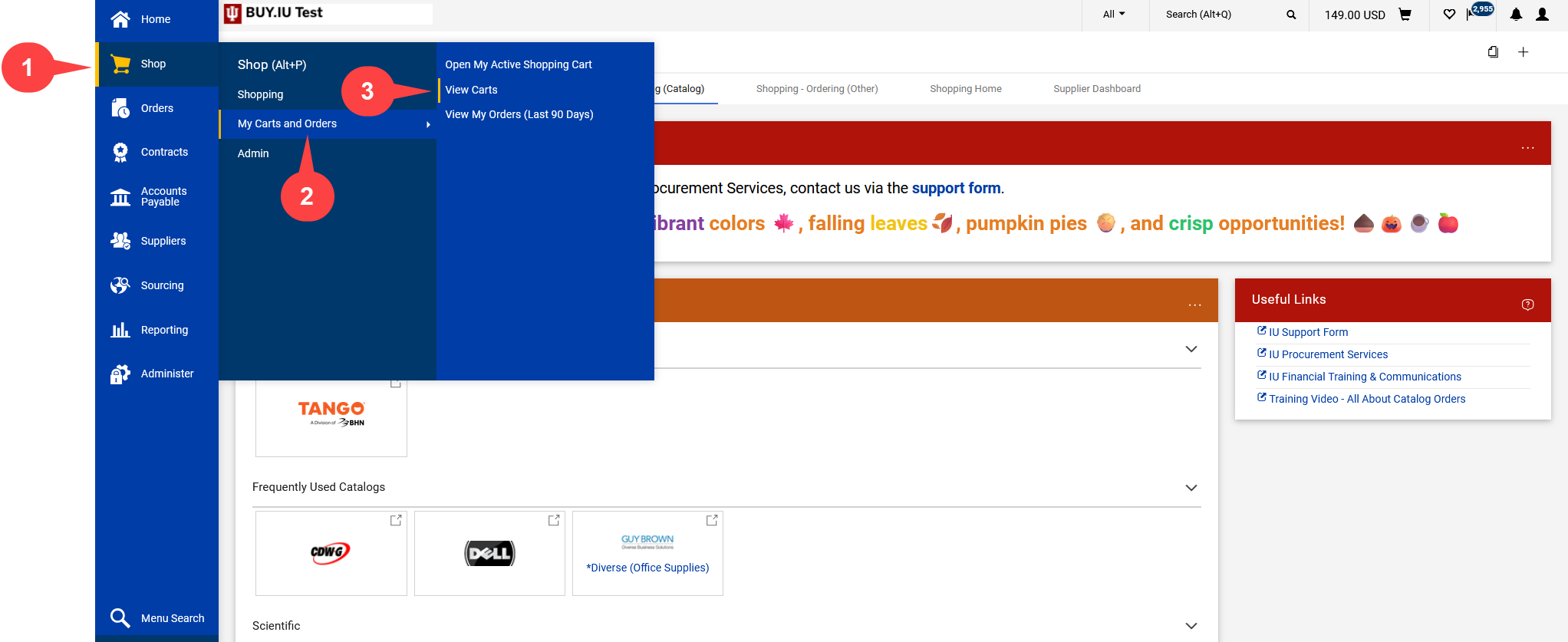Image resolution: width=1568 pixels, height=642 pixels.
Task: Open the Reporting chart icon
Action: pyautogui.click(x=120, y=330)
